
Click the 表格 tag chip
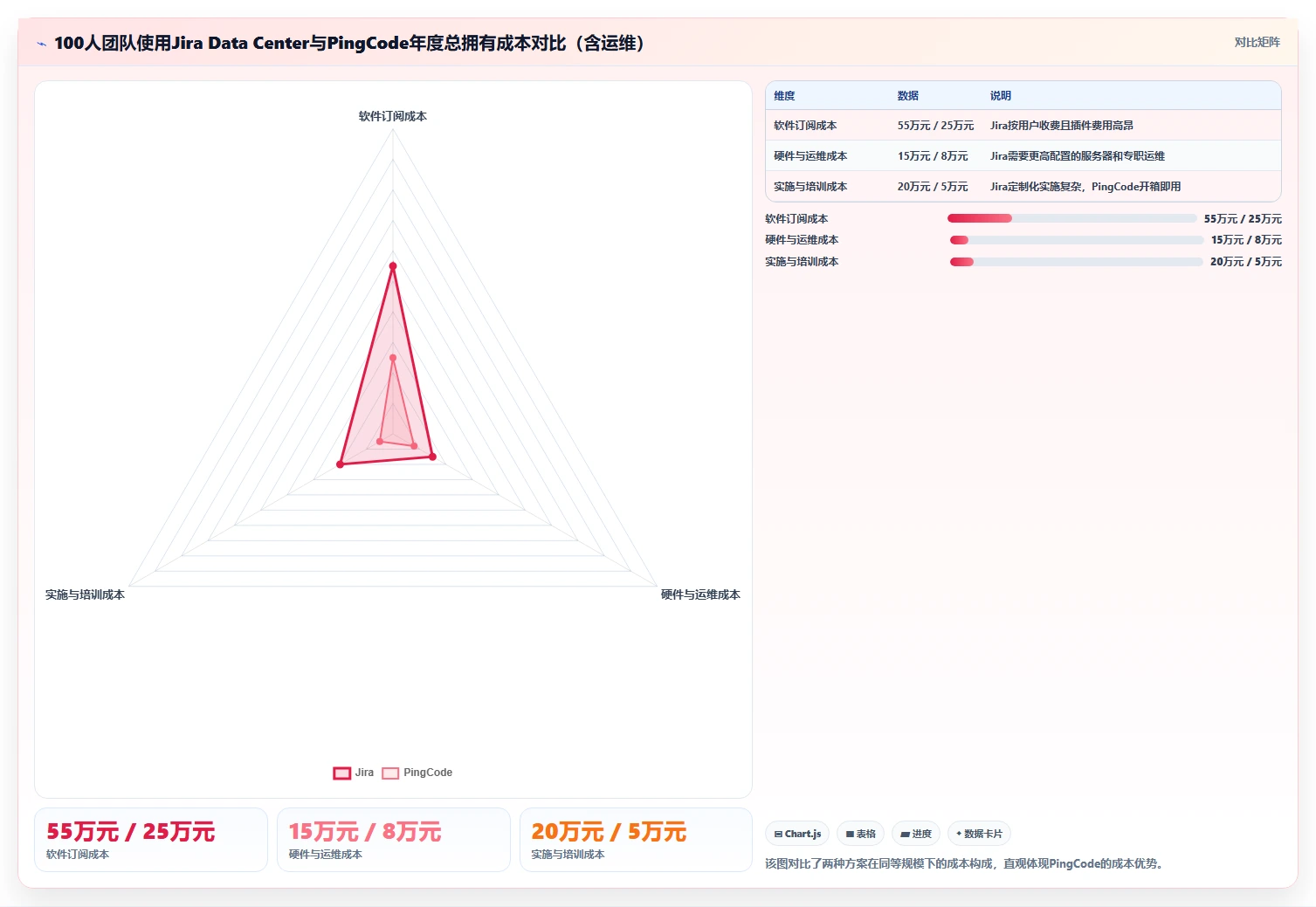[x=860, y=834]
